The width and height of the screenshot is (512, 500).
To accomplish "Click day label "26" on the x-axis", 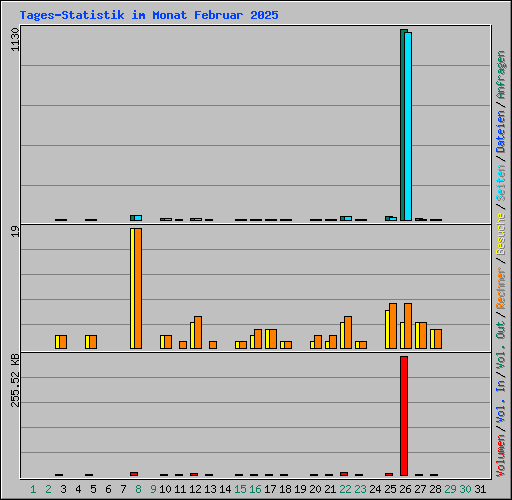I will [405, 489].
